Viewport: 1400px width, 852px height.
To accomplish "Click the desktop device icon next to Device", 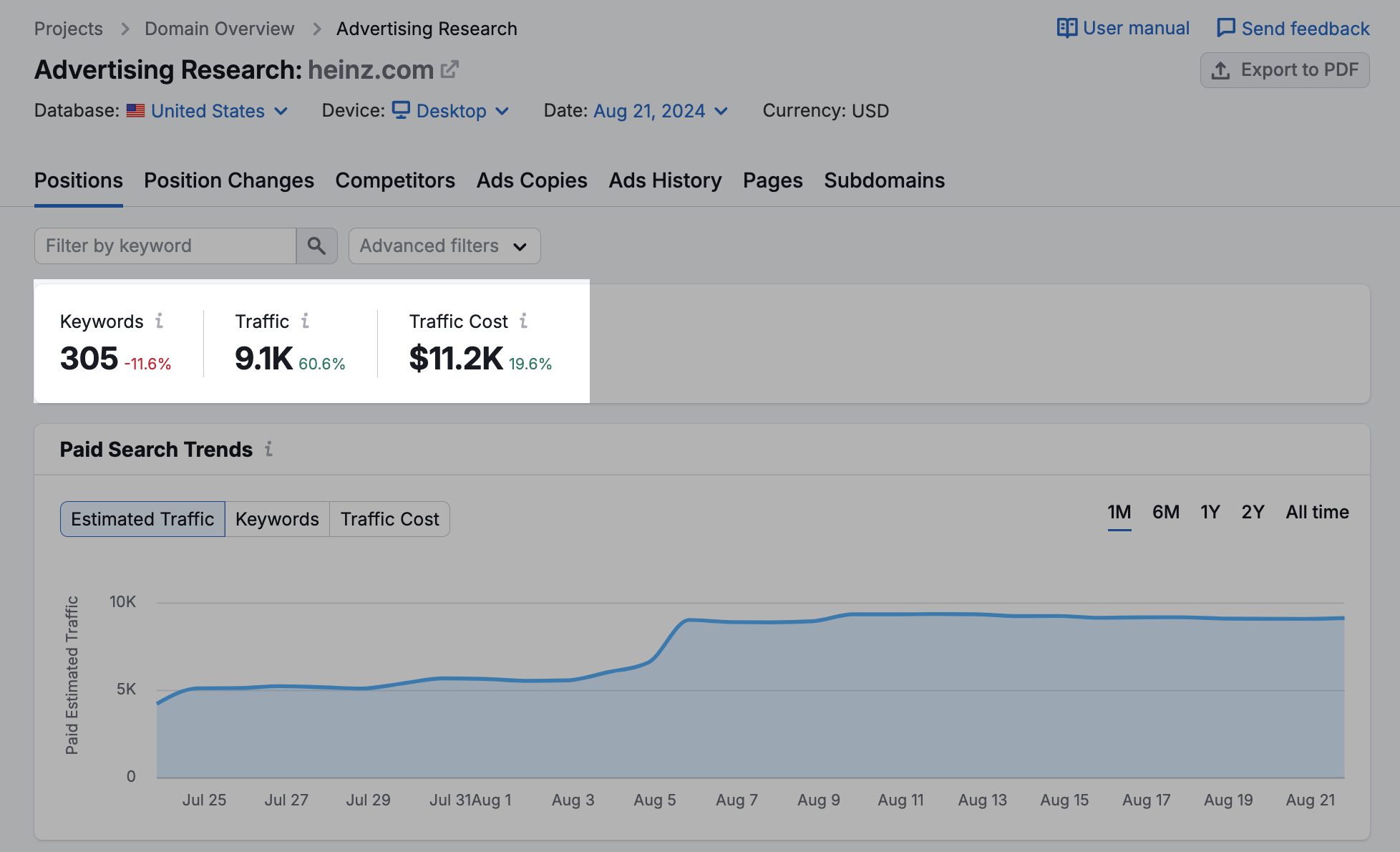I will 402,110.
